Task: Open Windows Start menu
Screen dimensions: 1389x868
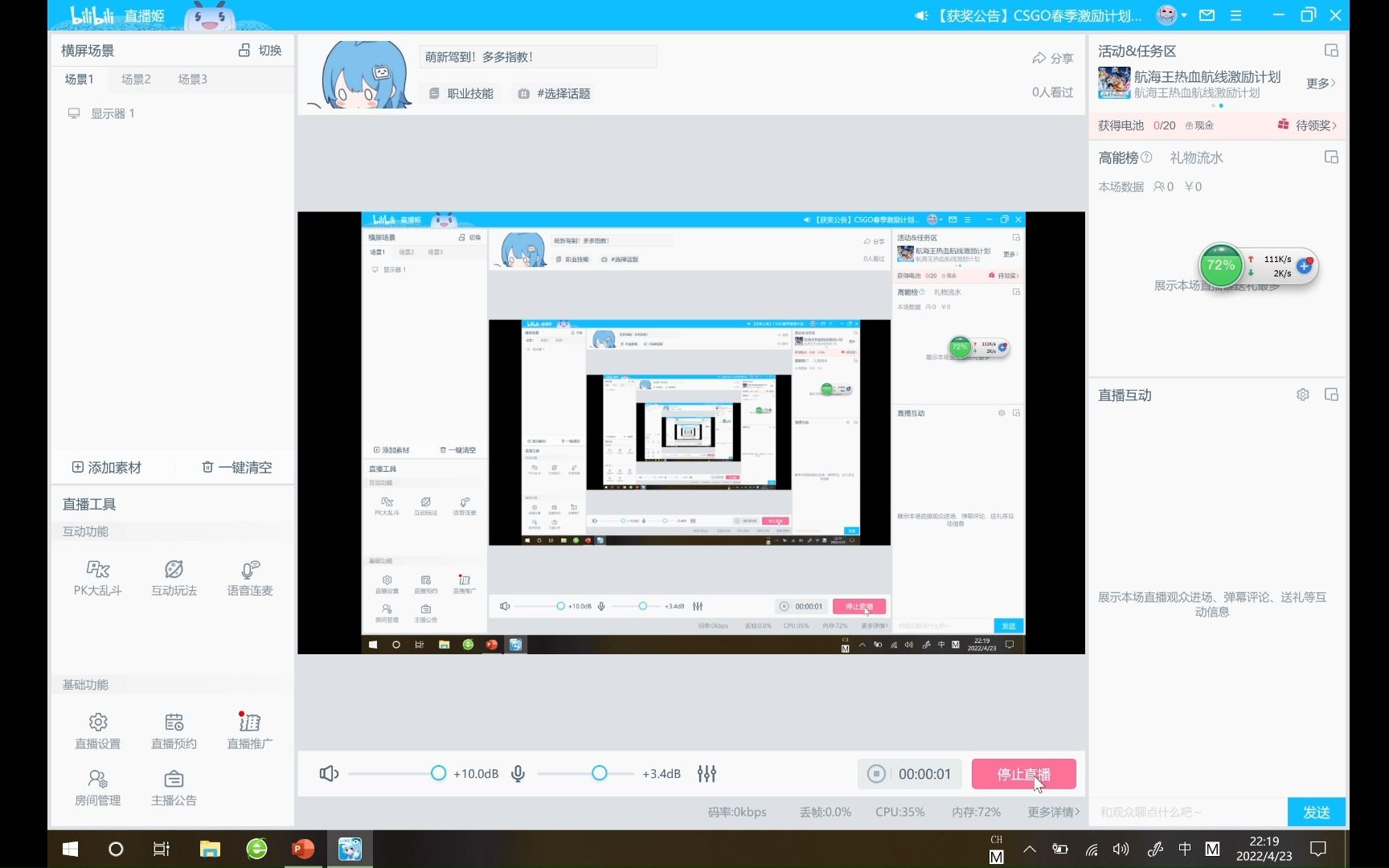Action: (70, 849)
